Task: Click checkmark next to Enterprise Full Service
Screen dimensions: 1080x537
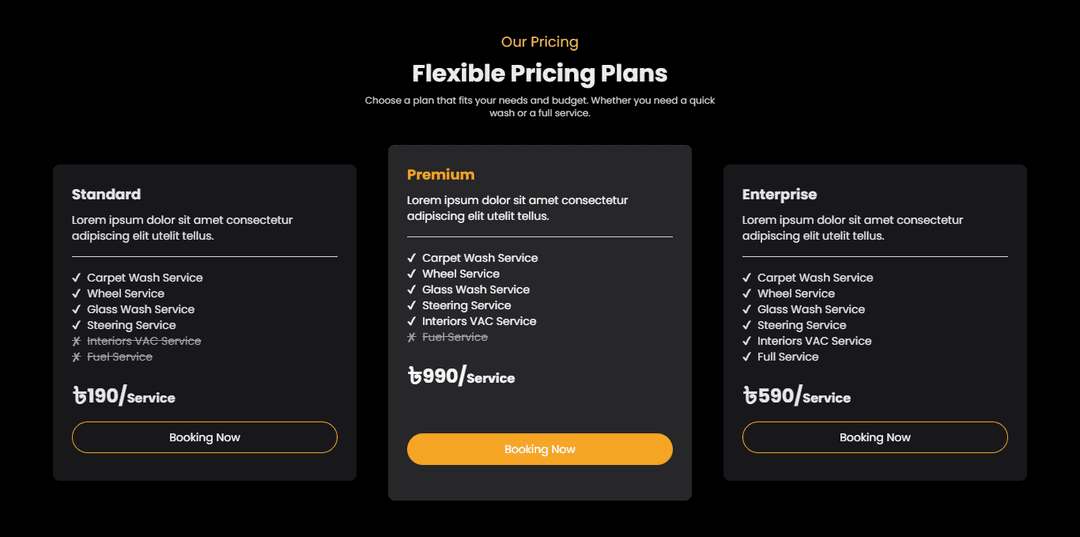Action: [x=746, y=357]
